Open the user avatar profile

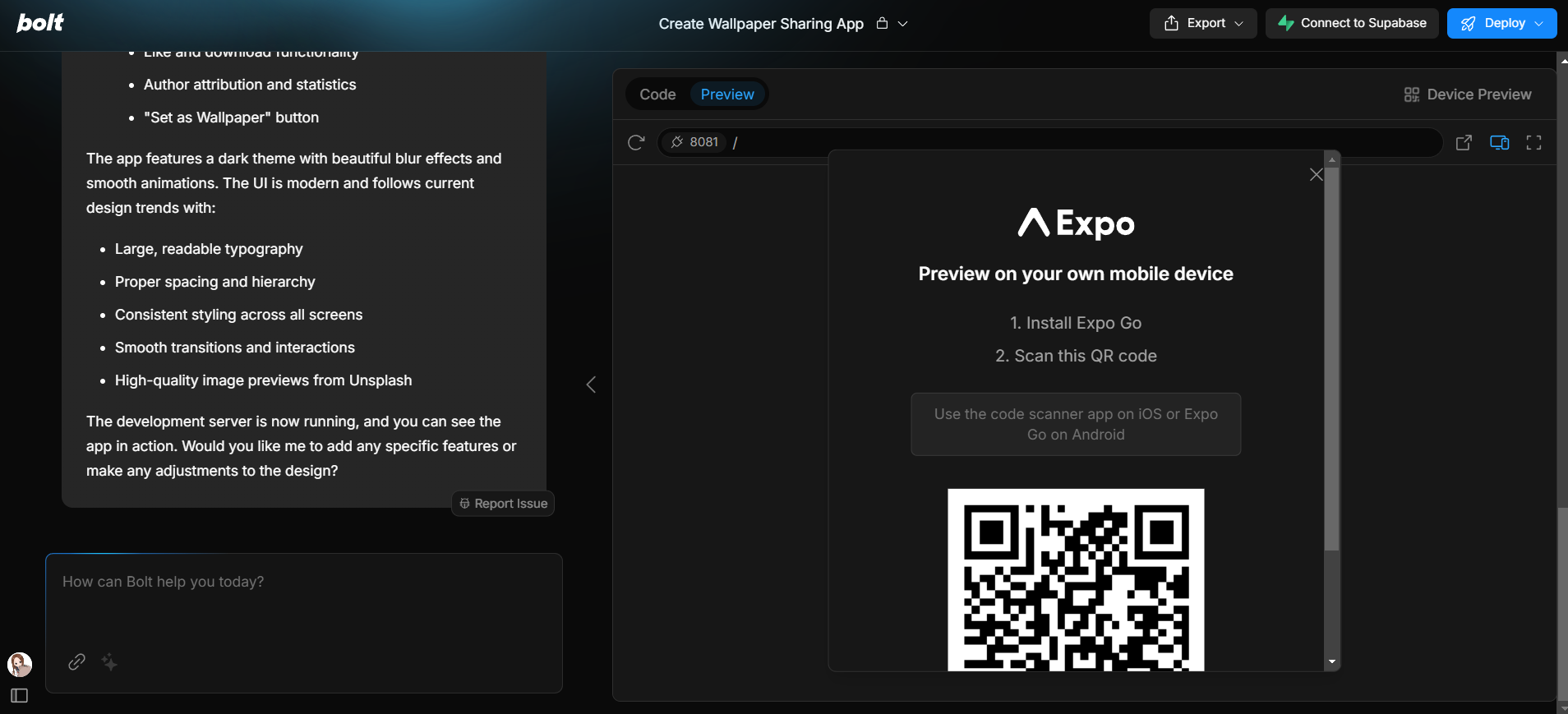click(x=20, y=664)
